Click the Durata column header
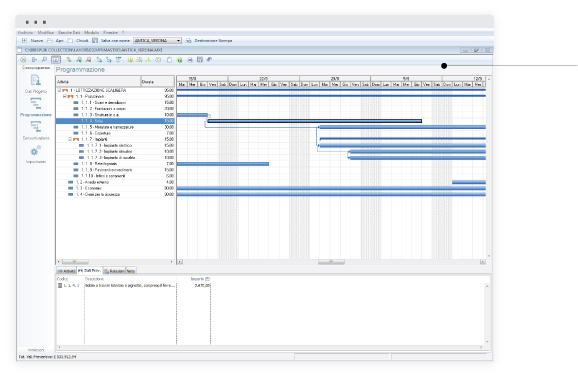This screenshot has height=379, width=578. 158,81
